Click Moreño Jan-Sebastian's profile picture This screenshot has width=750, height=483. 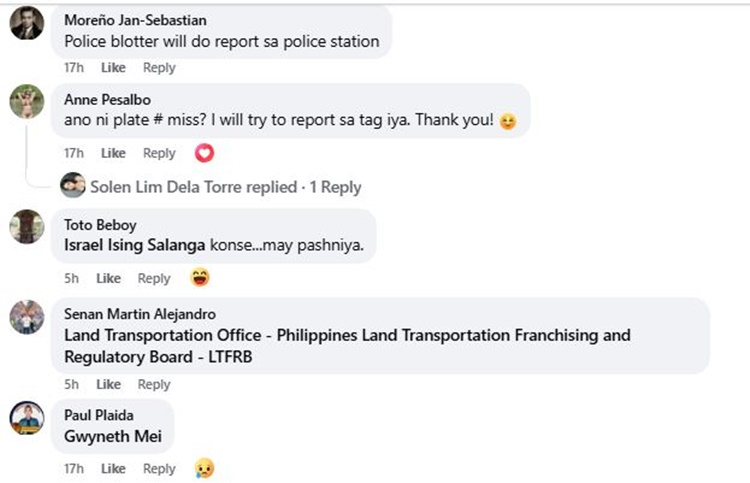pos(27,23)
